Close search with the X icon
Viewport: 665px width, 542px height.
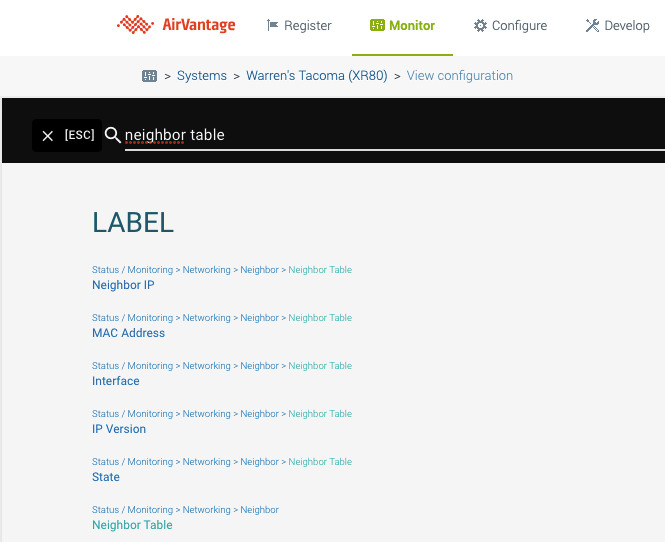48,136
